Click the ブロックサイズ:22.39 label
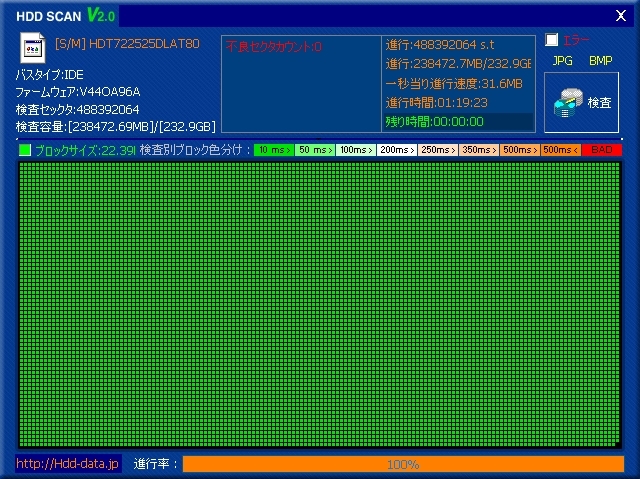This screenshot has height=479, width=640. (85, 151)
